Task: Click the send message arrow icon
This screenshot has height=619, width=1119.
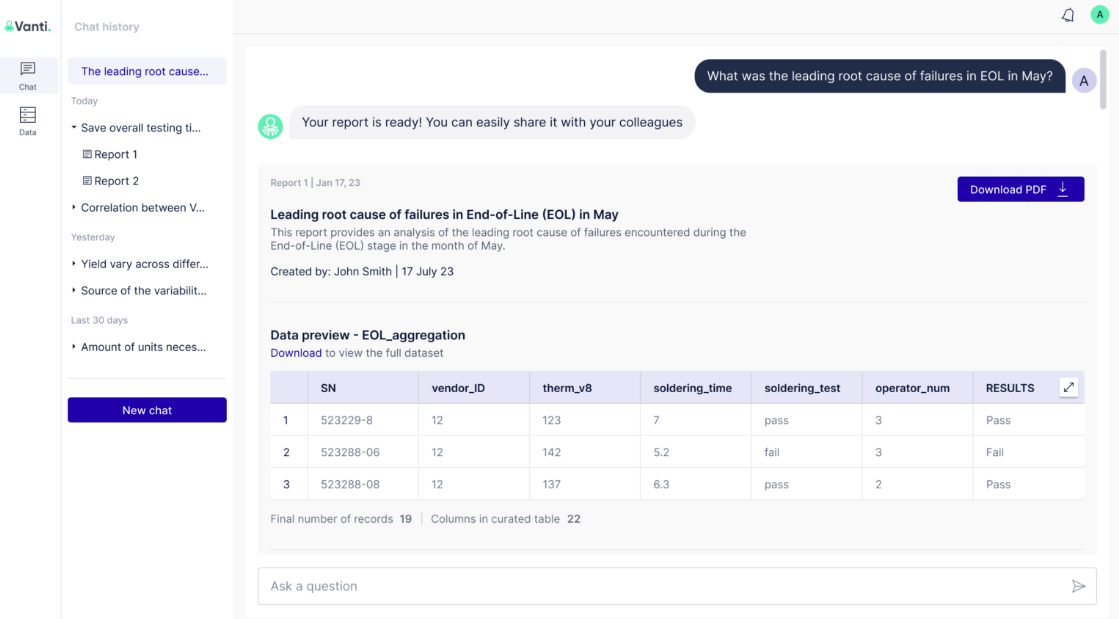Action: click(x=1078, y=586)
